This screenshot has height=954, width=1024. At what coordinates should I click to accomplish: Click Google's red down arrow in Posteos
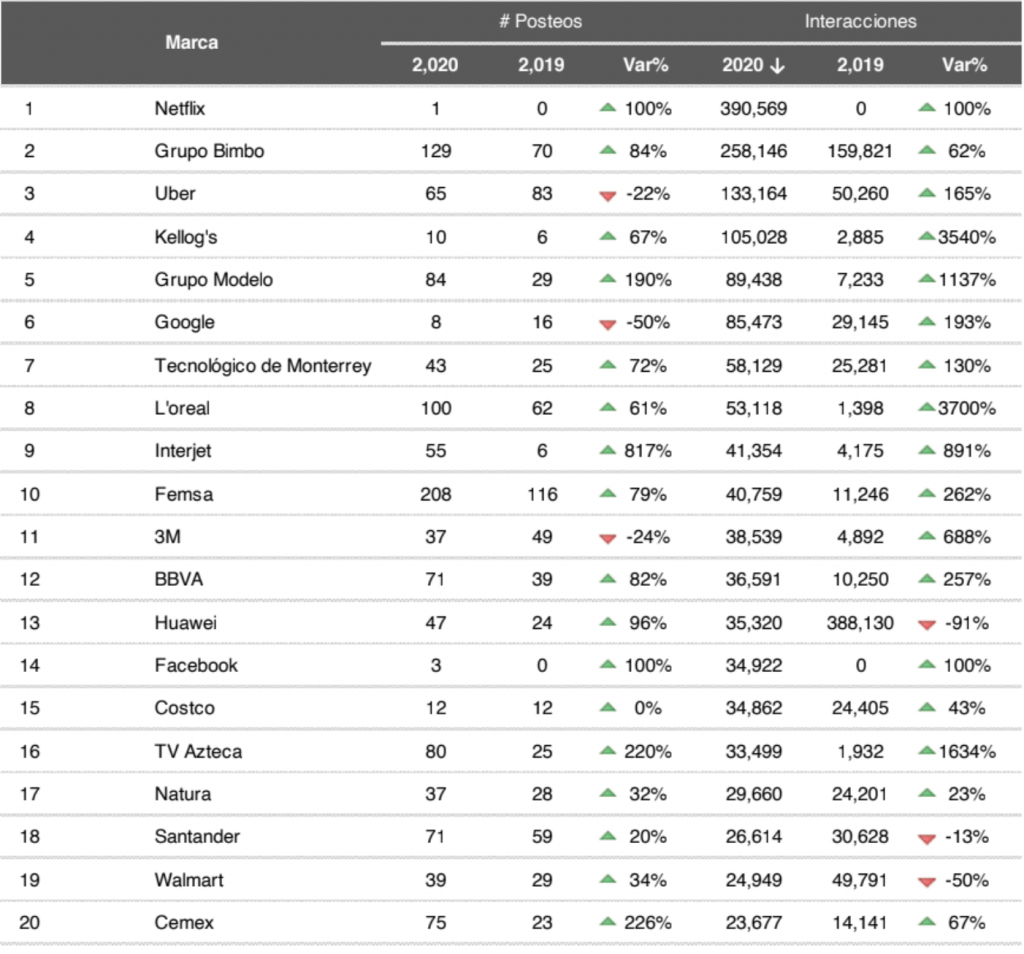[607, 323]
